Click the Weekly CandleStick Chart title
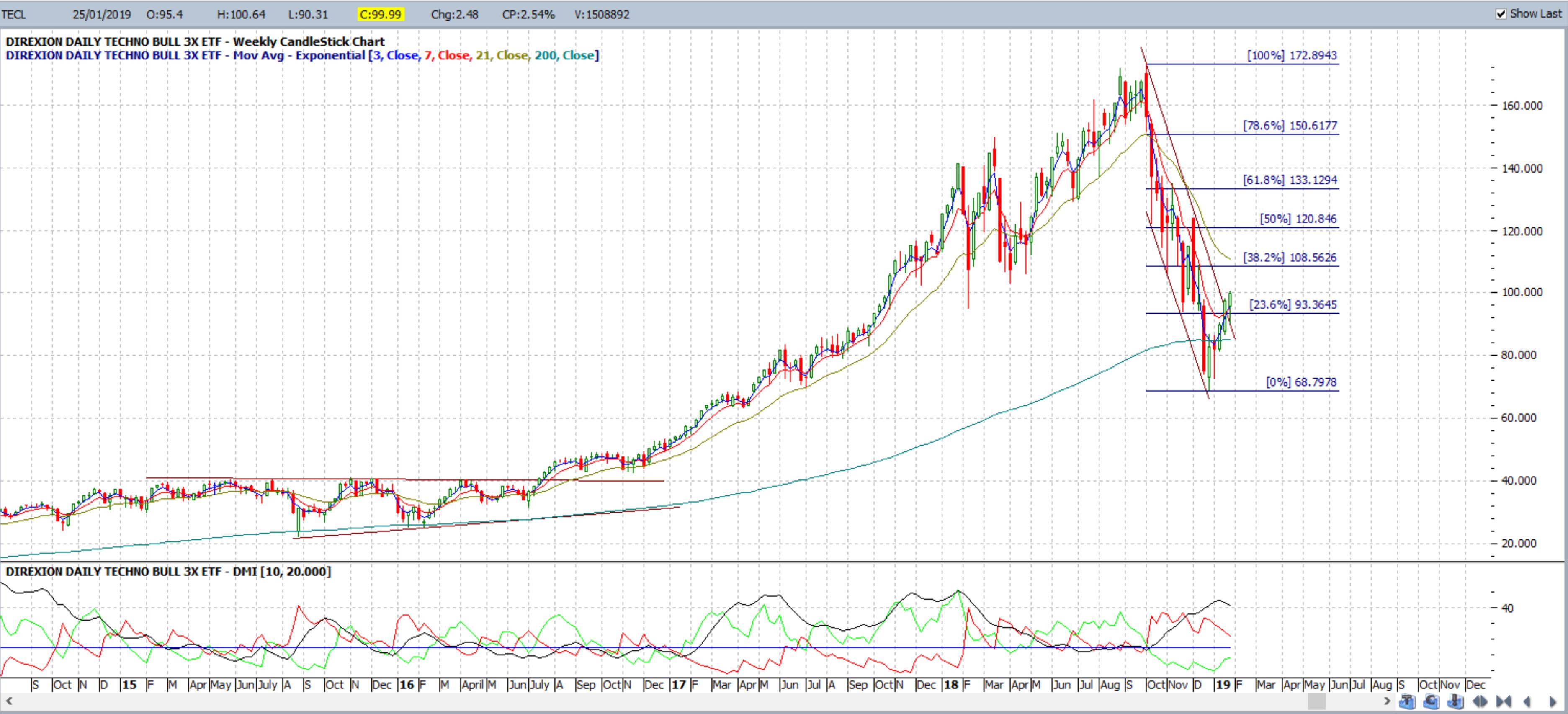This screenshot has height=714, width=1568. pos(309,41)
